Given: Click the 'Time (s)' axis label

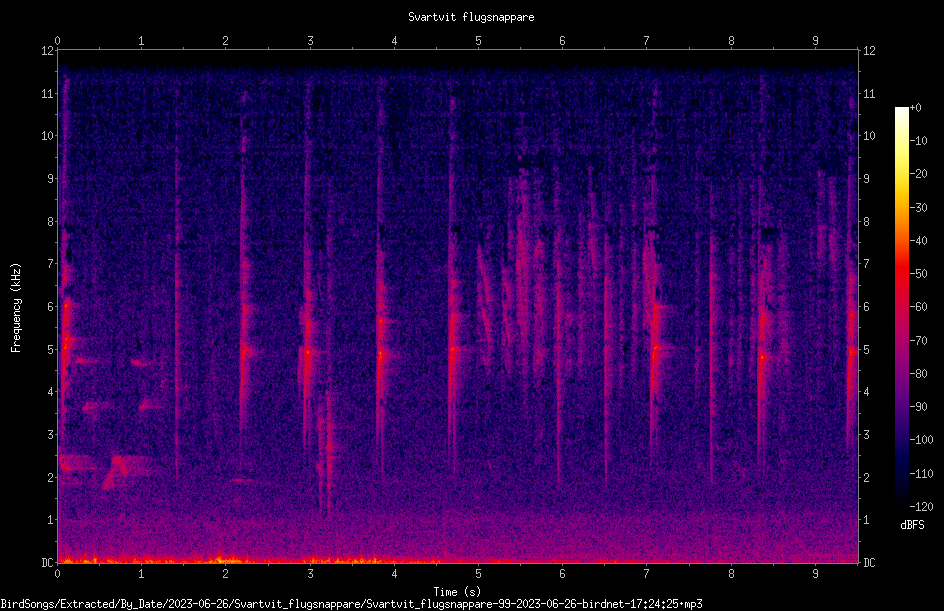Looking at the screenshot, I should click(457, 592).
